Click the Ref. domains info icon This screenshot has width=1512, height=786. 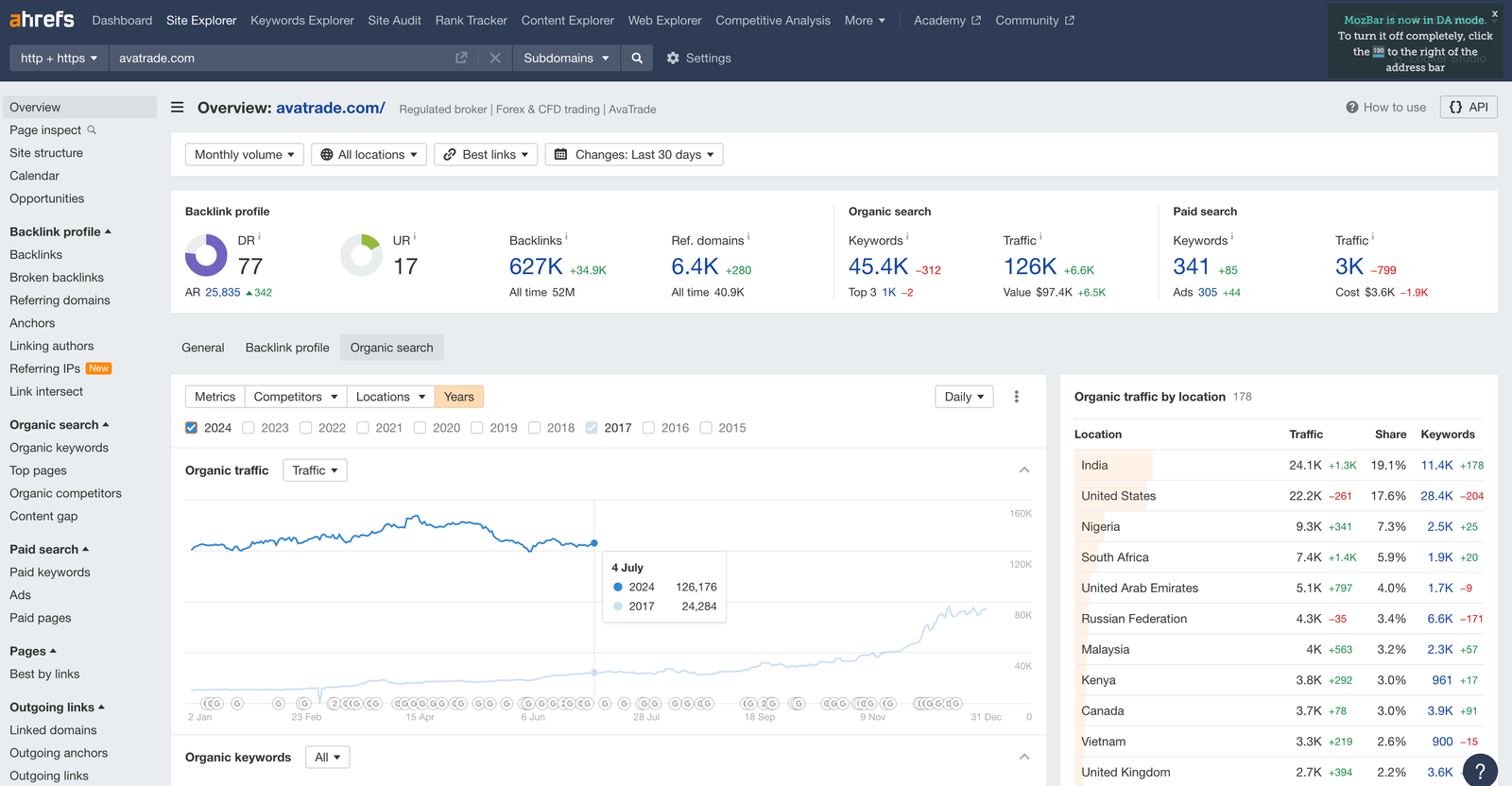(748, 237)
